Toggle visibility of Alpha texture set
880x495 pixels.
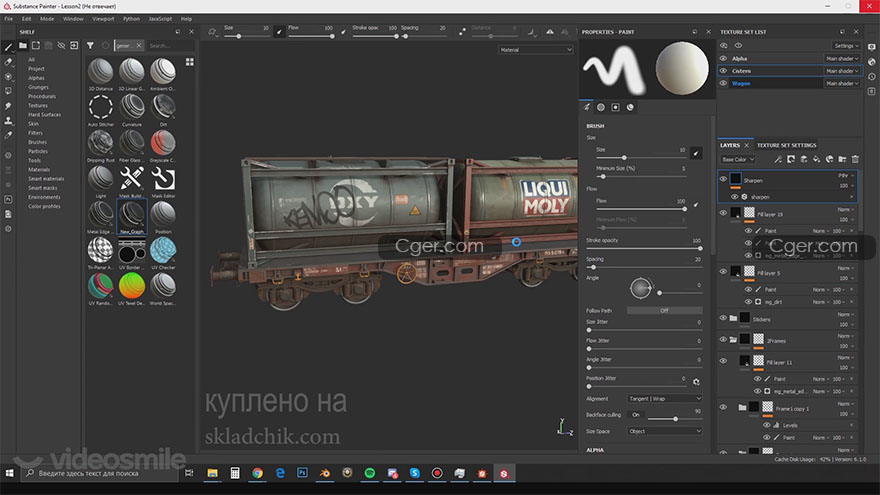[723, 58]
